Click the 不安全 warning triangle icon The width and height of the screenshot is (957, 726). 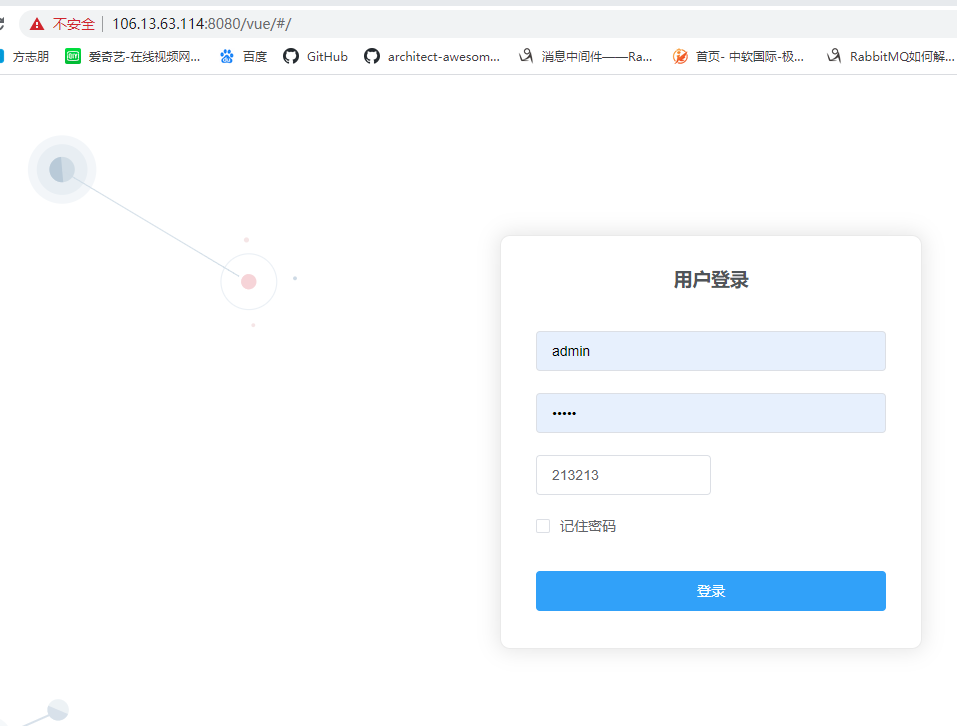pos(36,23)
